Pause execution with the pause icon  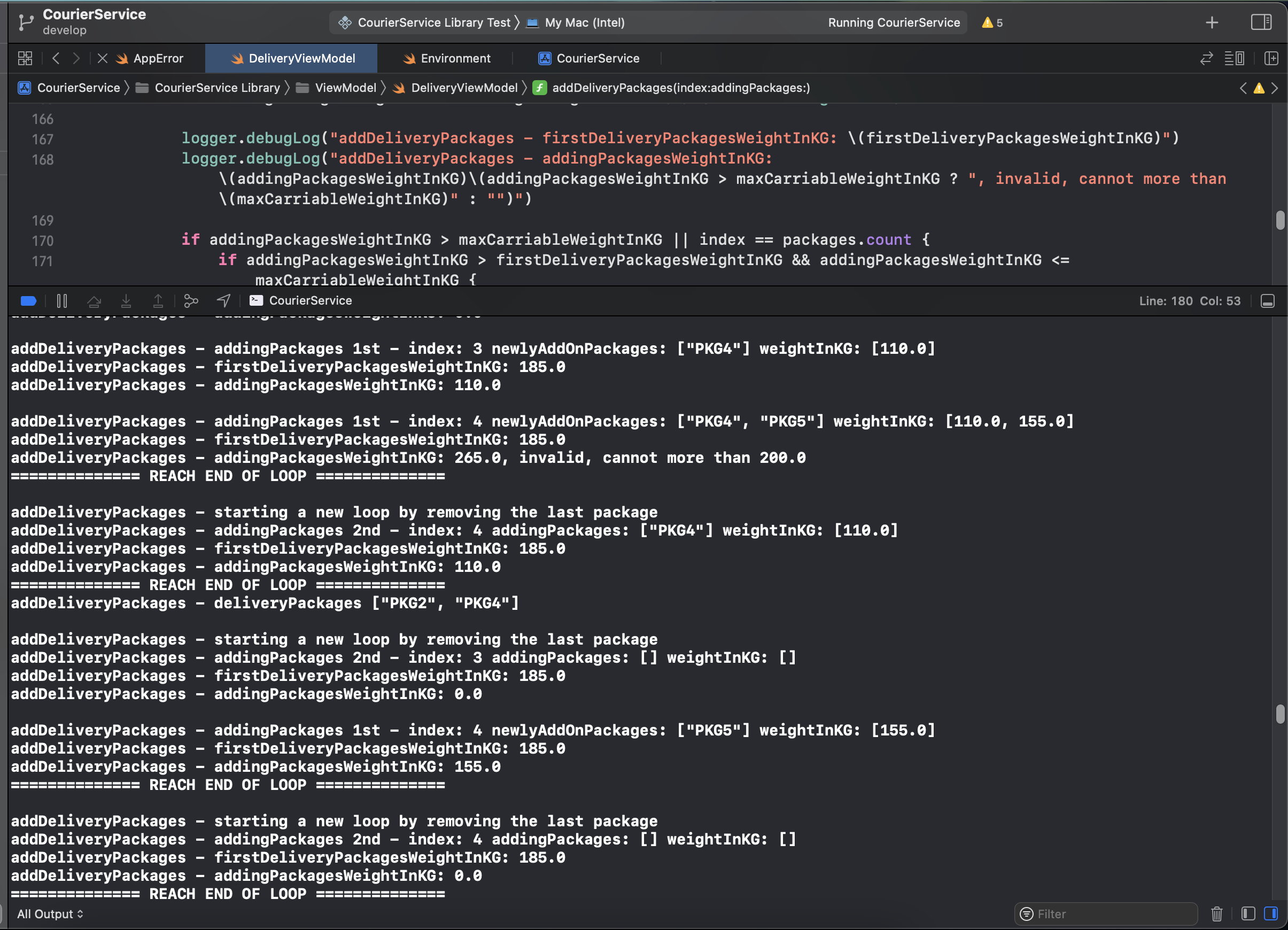coord(62,300)
